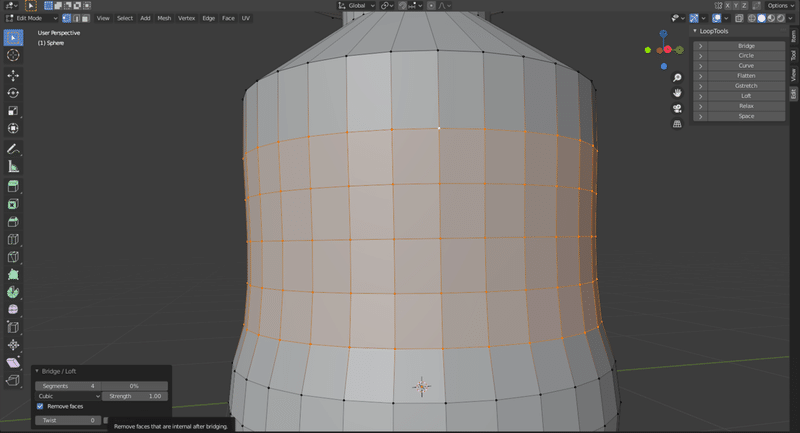This screenshot has width=800, height=433.
Task: Switch to wireframe viewport shading
Action: point(752,18)
